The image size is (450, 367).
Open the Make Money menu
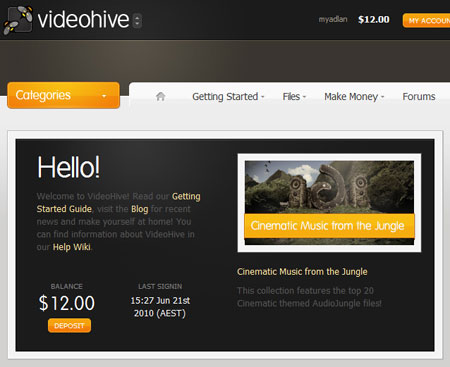point(354,97)
